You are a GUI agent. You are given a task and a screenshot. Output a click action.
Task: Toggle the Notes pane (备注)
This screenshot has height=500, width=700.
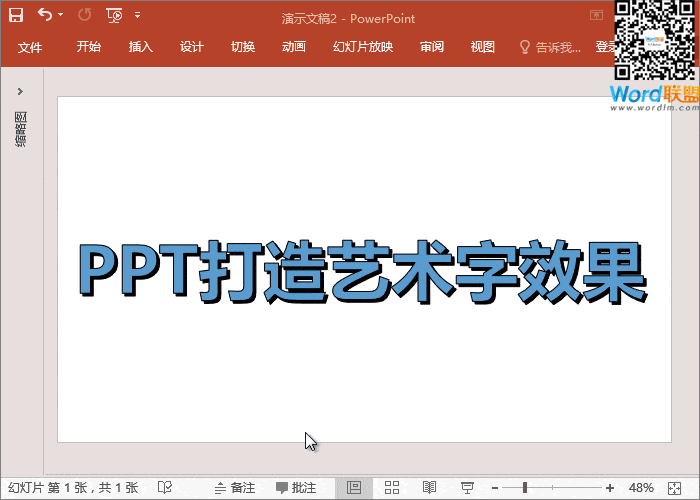[x=235, y=487]
